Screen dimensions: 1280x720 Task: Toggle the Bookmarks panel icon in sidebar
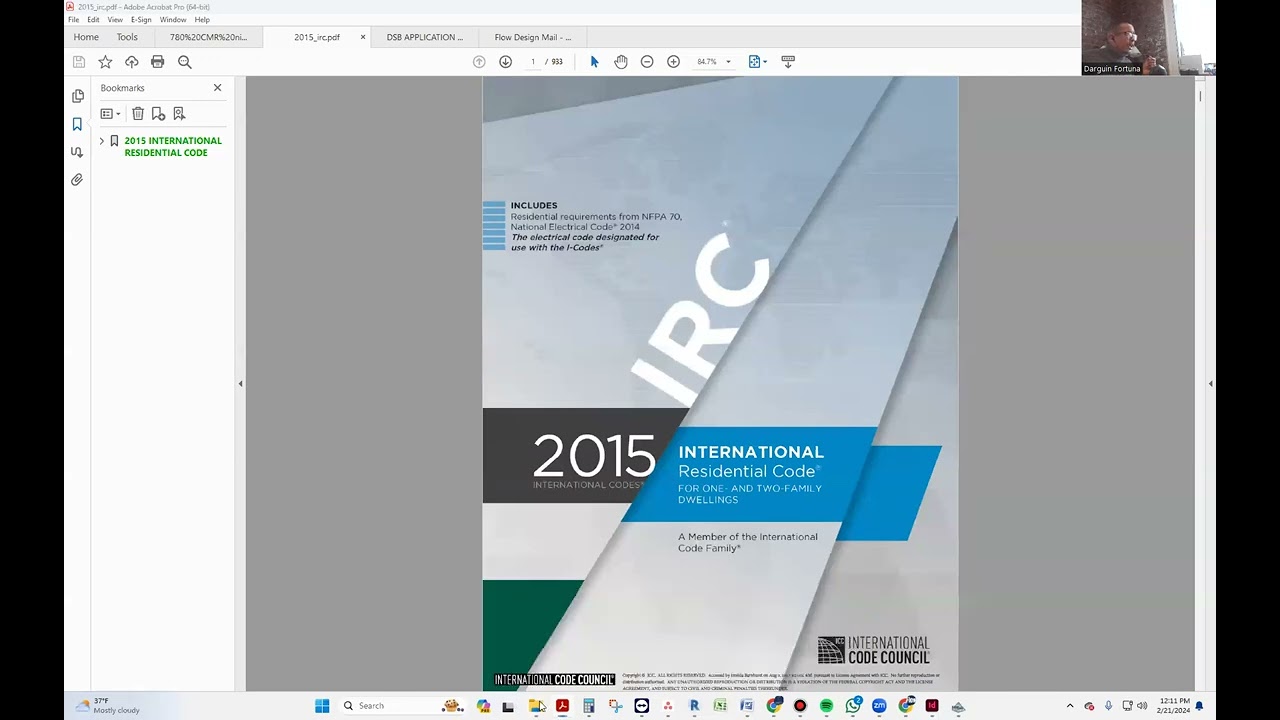[77, 124]
